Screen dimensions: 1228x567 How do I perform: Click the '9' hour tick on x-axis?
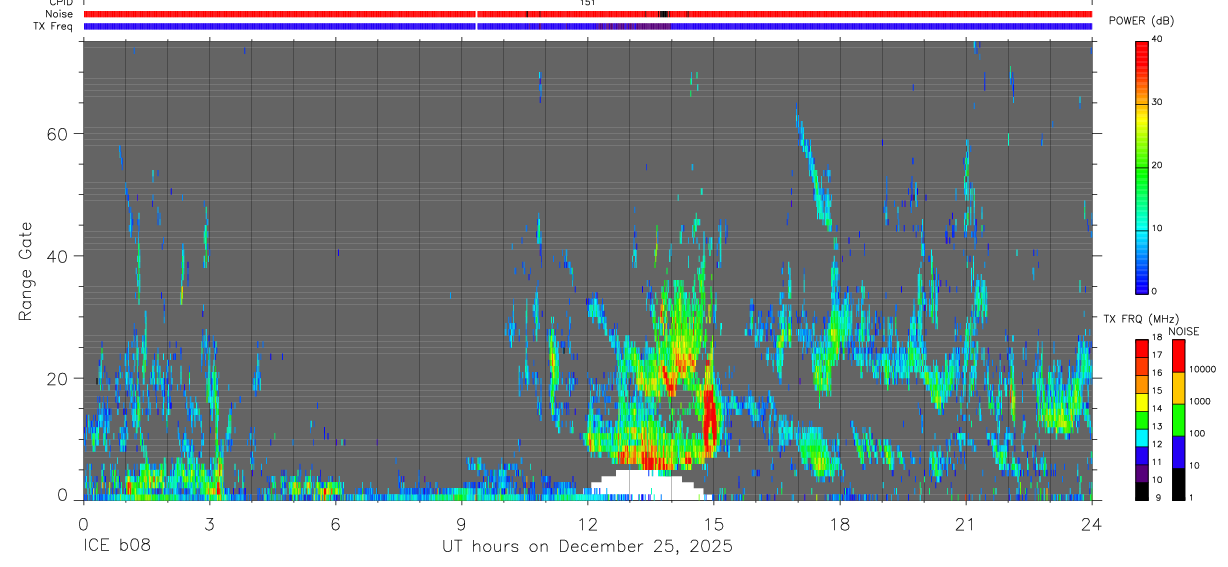(461, 523)
